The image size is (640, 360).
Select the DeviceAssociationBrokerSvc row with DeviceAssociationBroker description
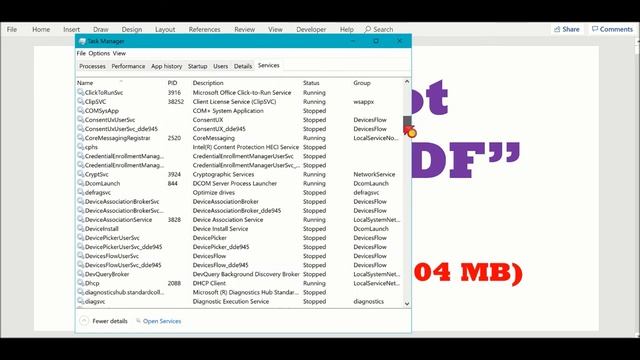(240, 202)
